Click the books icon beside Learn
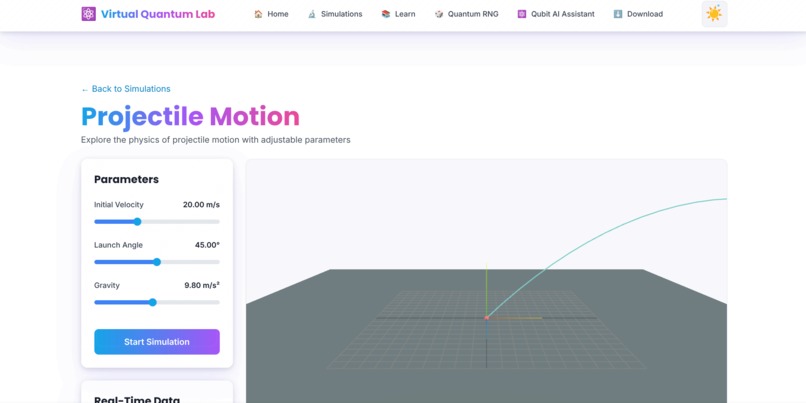Screen dimensions: 806x403 (386, 14)
